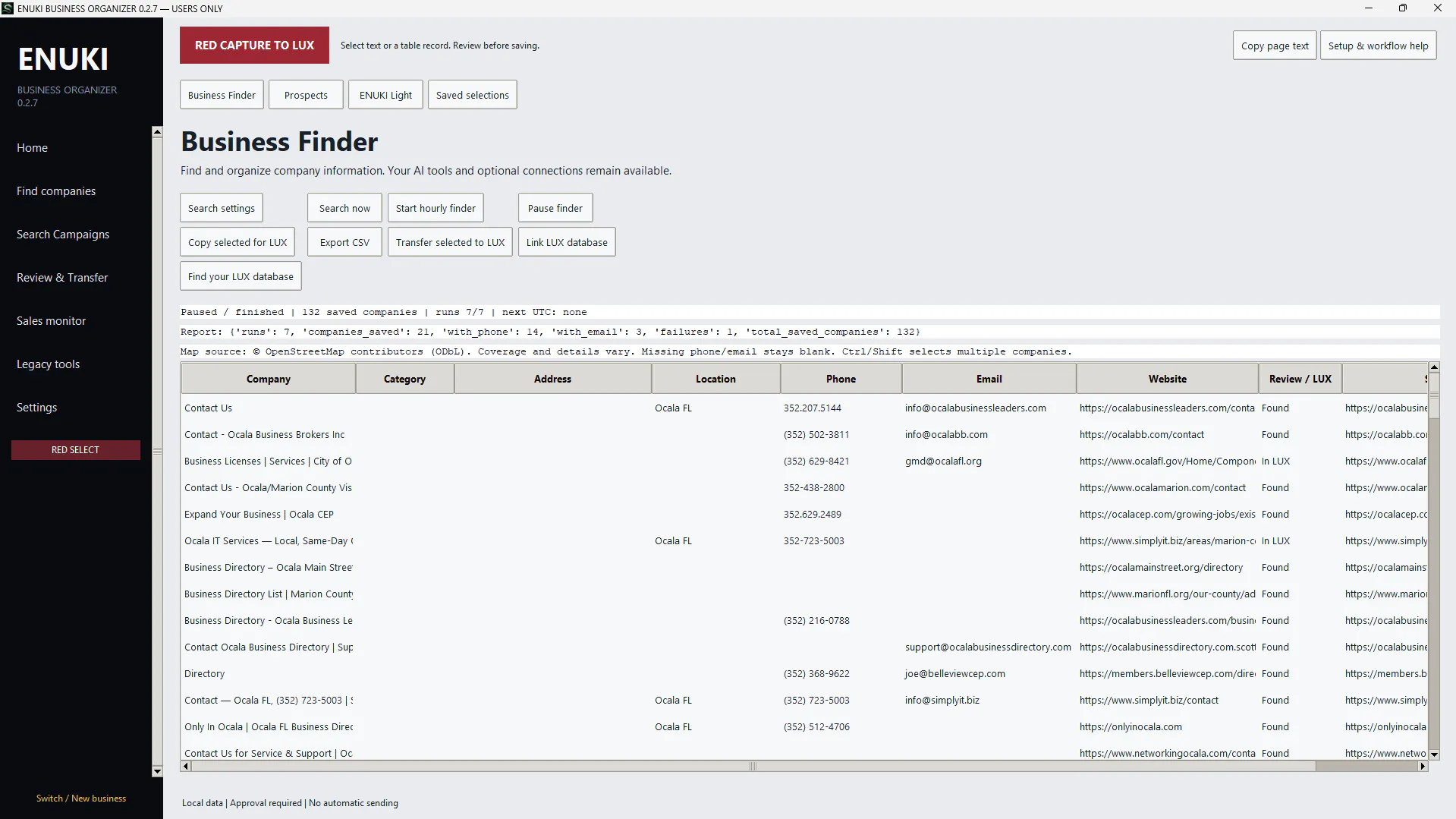Click Switch / New business link

coord(81,799)
